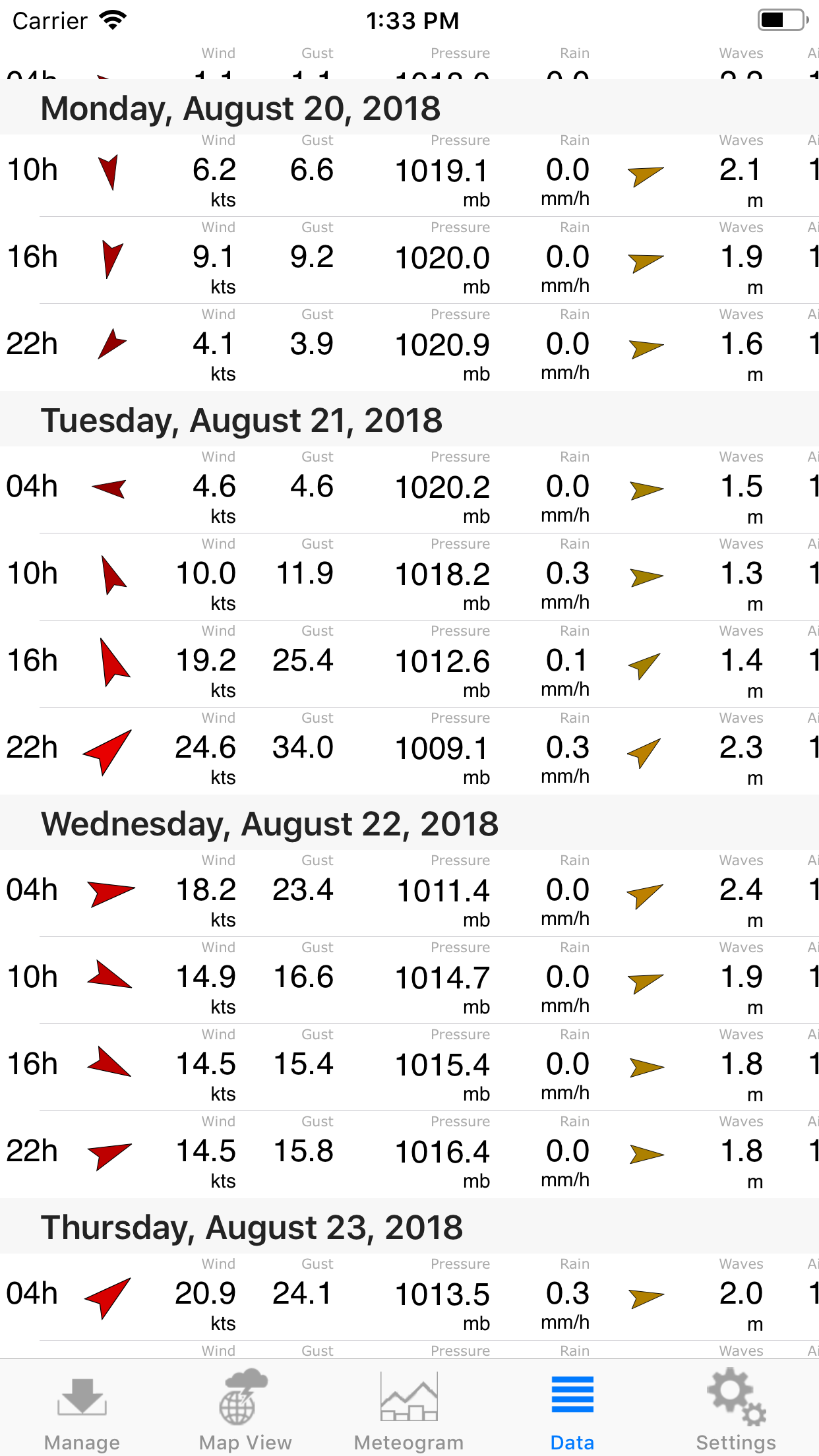Select the Monday, August 20, 2018 header
Screen dimensions: 819x1456
[241, 108]
